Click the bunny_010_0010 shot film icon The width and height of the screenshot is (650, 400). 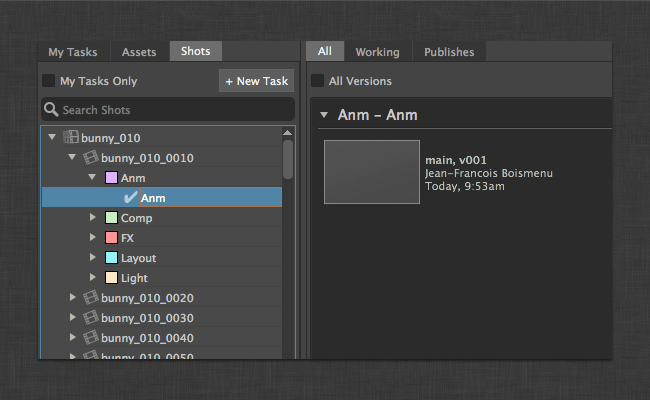(x=90, y=158)
